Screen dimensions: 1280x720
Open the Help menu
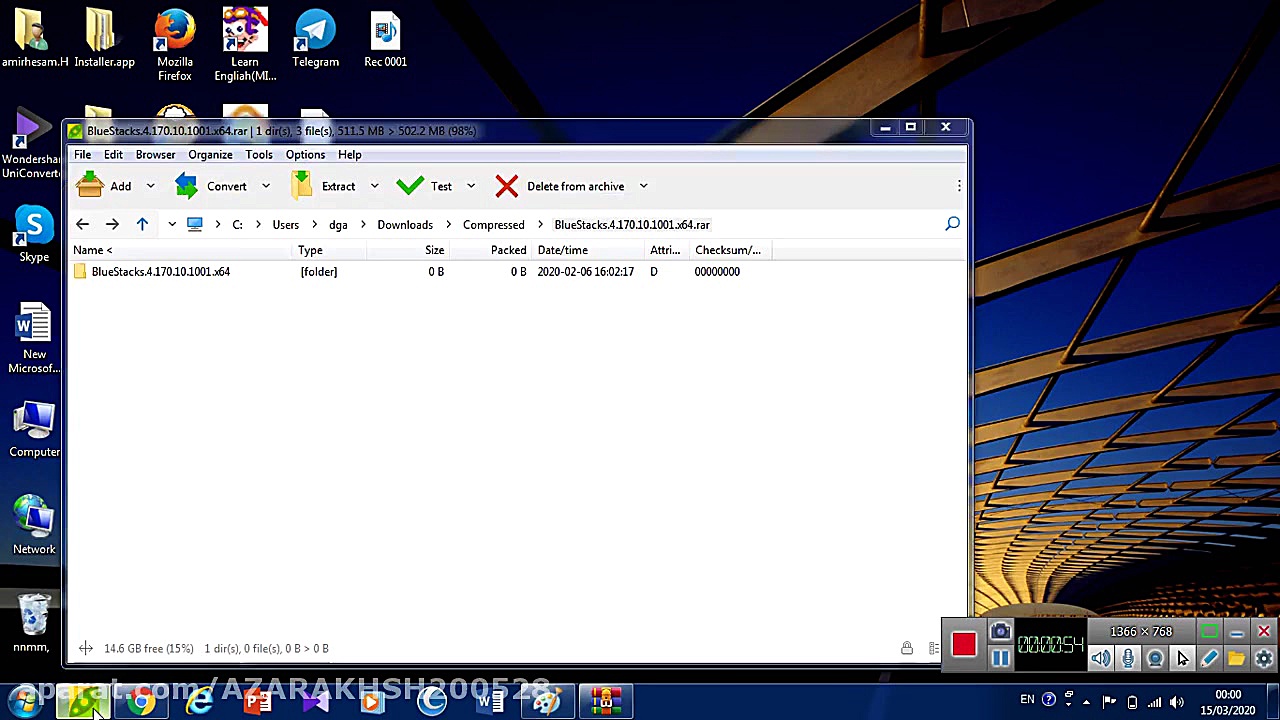[x=349, y=155]
